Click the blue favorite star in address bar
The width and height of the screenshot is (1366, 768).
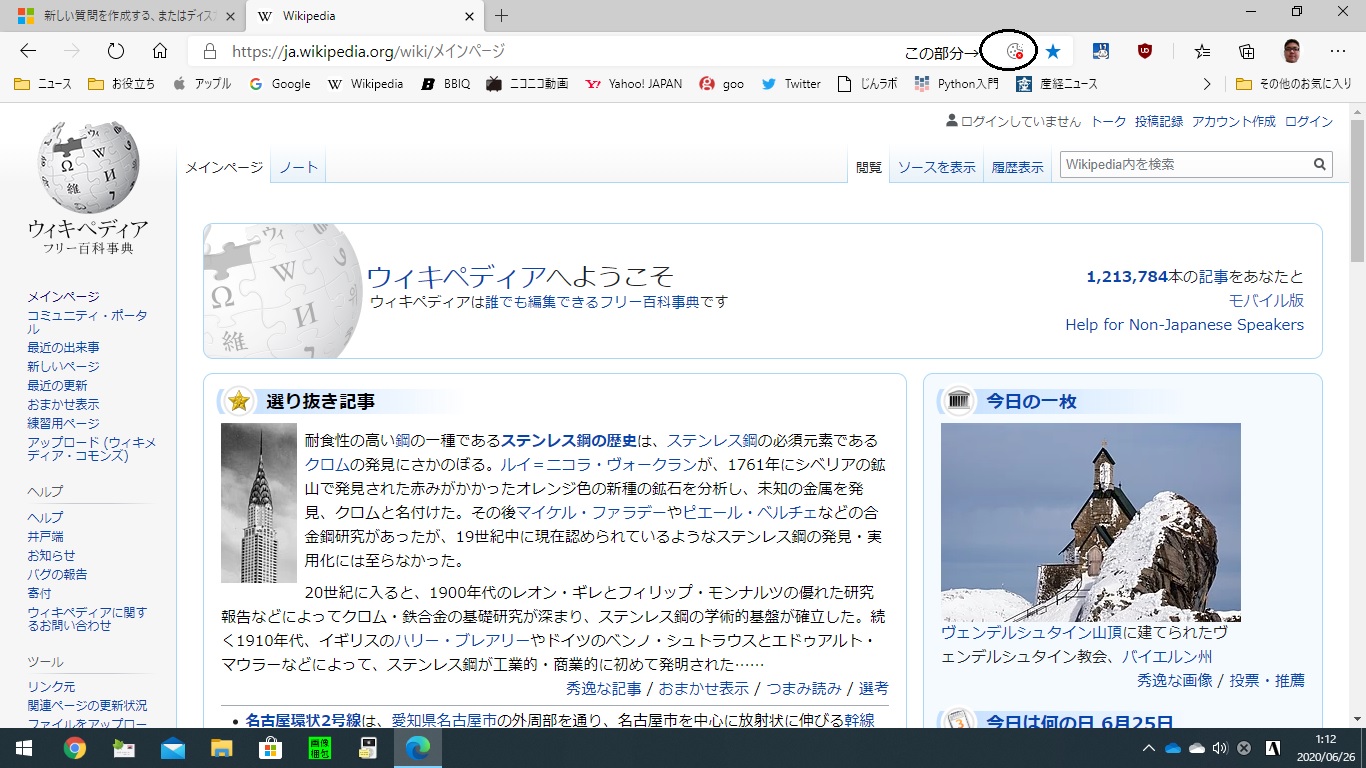pyautogui.click(x=1053, y=51)
